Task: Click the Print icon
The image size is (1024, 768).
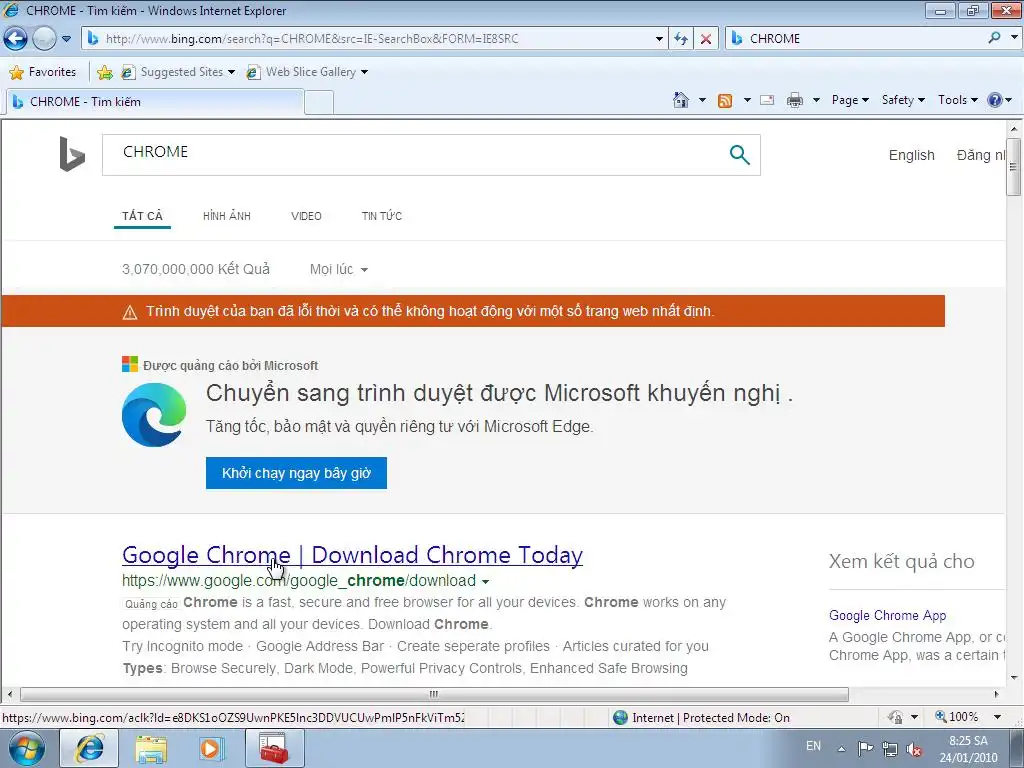Action: pos(795,100)
